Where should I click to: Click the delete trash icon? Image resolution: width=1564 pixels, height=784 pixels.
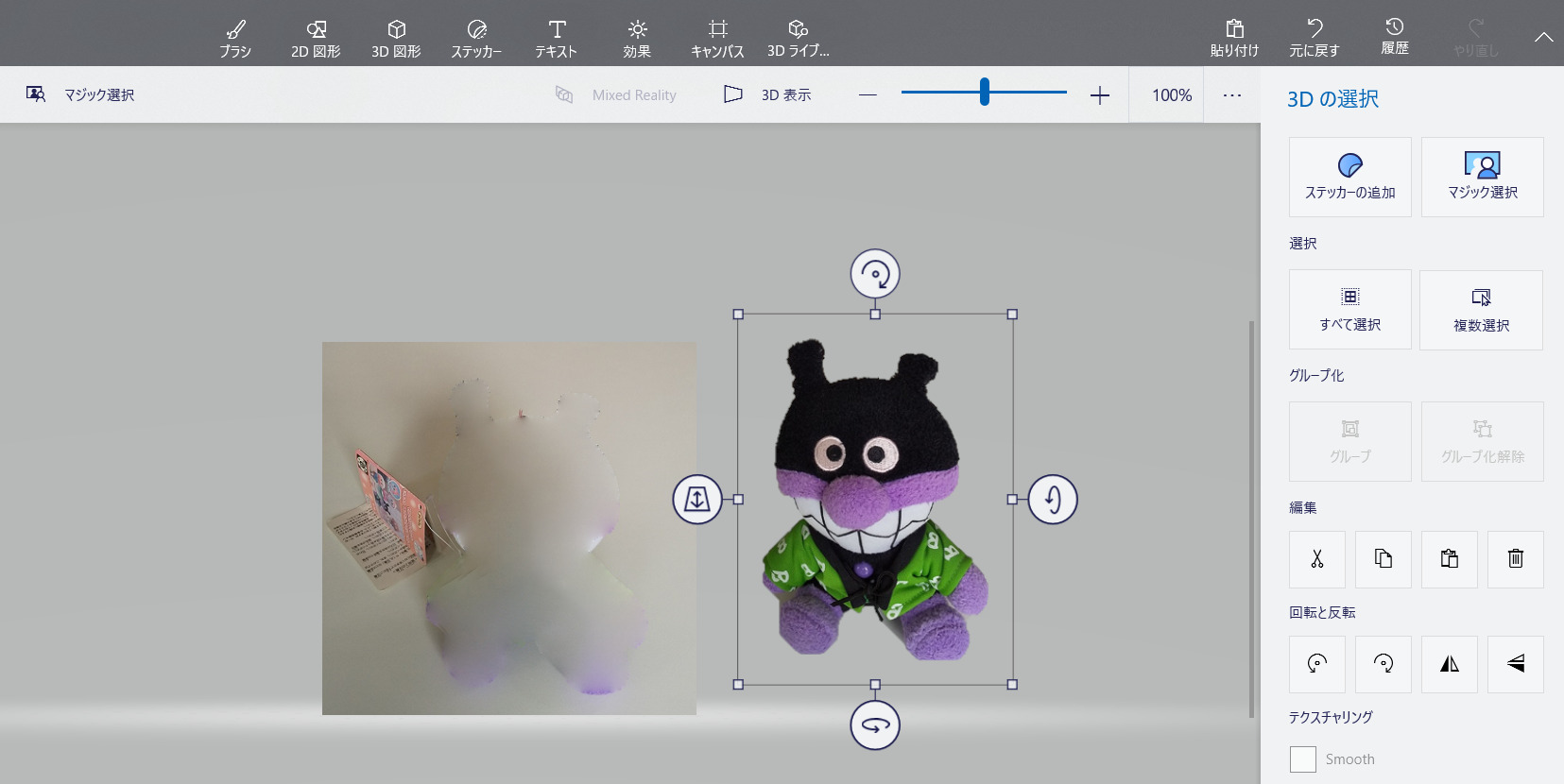click(1516, 559)
